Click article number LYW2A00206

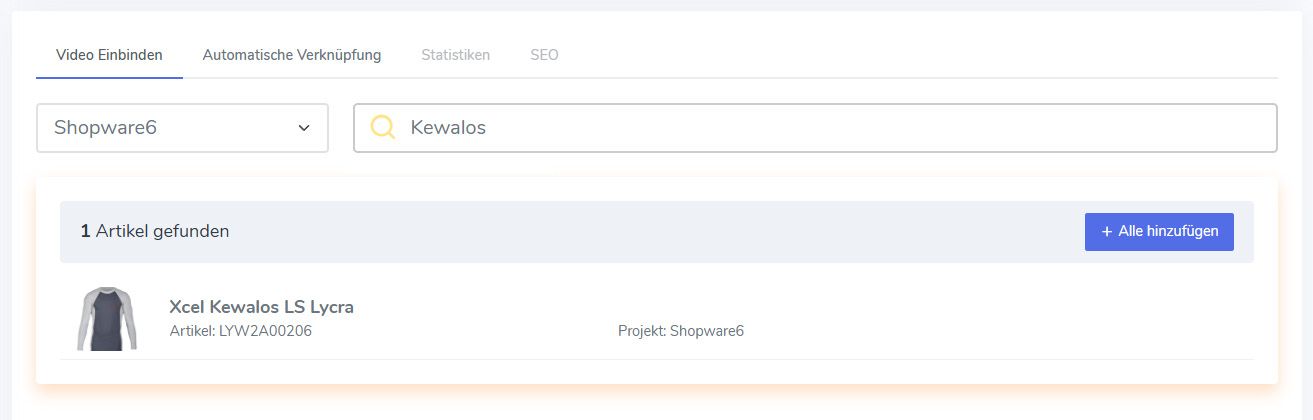[266, 331]
